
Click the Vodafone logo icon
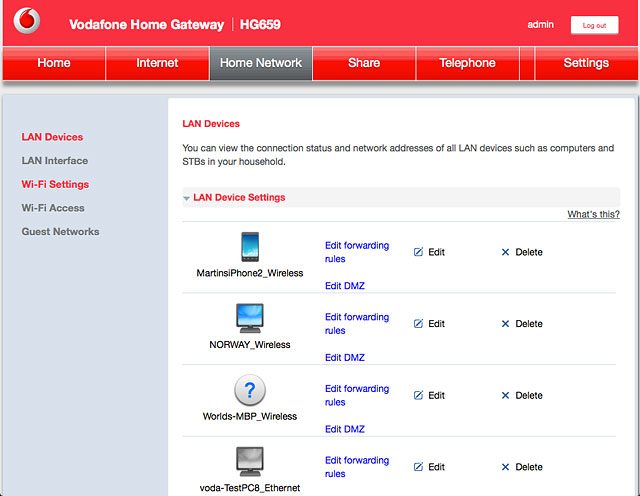pyautogui.click(x=27, y=20)
